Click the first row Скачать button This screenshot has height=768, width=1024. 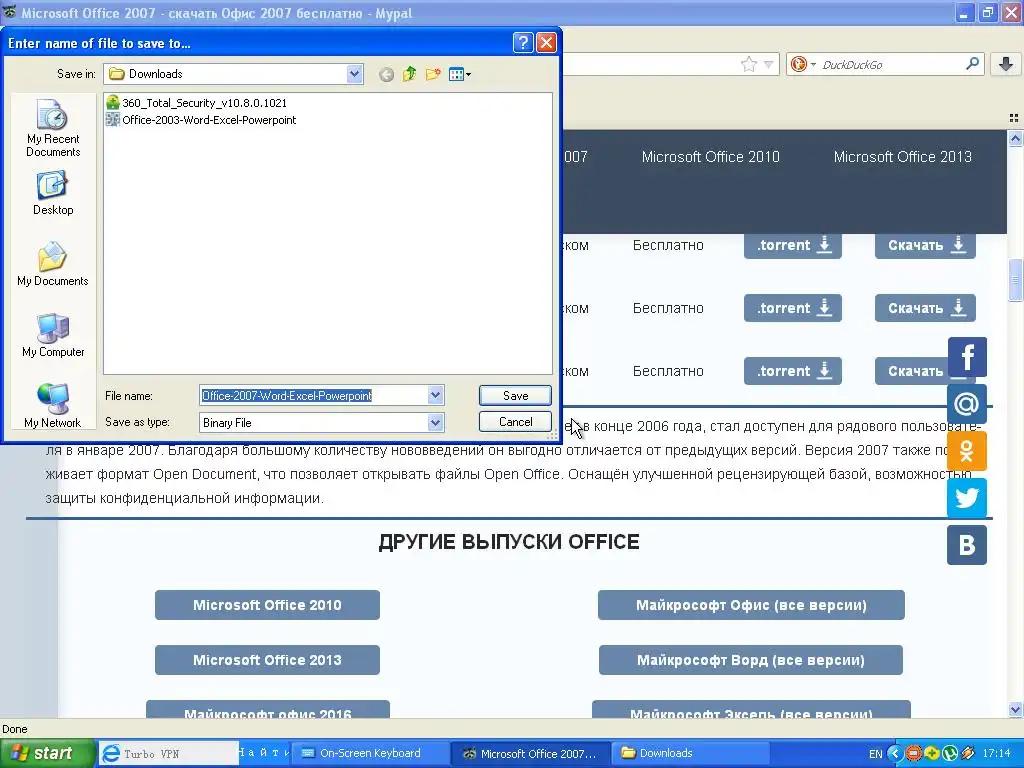(925, 246)
